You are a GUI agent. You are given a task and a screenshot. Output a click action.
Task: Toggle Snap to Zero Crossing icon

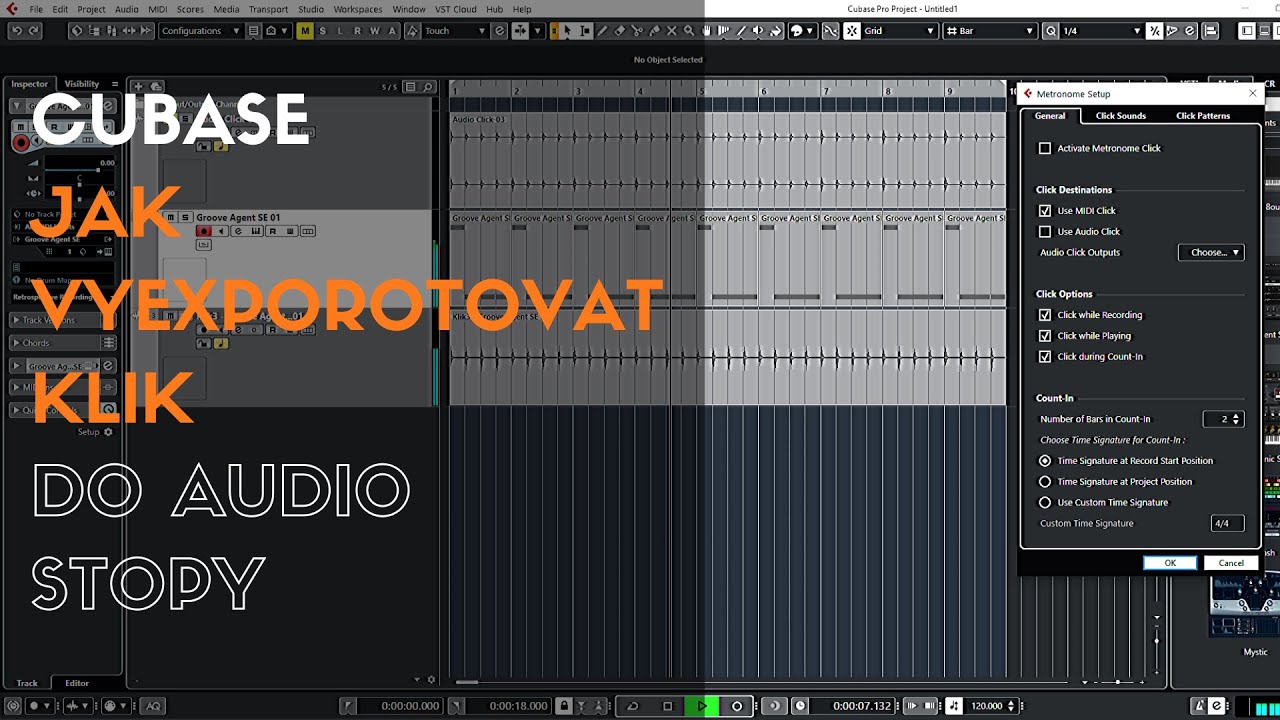click(x=831, y=31)
